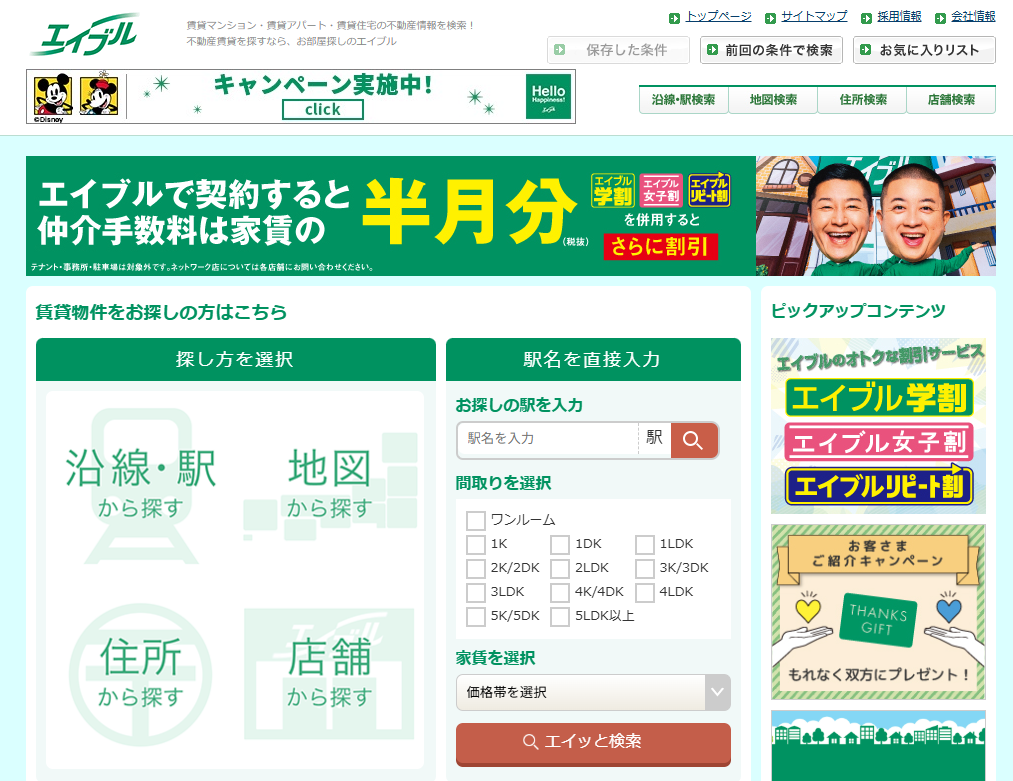
Task: Click the 駅名を入力 text field
Action: (548, 439)
